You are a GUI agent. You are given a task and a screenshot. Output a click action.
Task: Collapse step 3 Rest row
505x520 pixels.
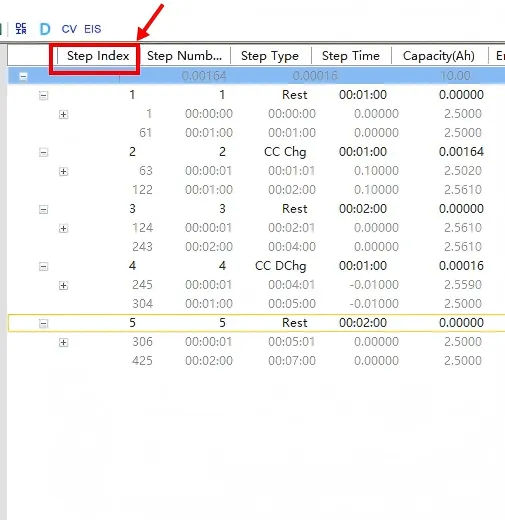pyautogui.click(x=43, y=210)
